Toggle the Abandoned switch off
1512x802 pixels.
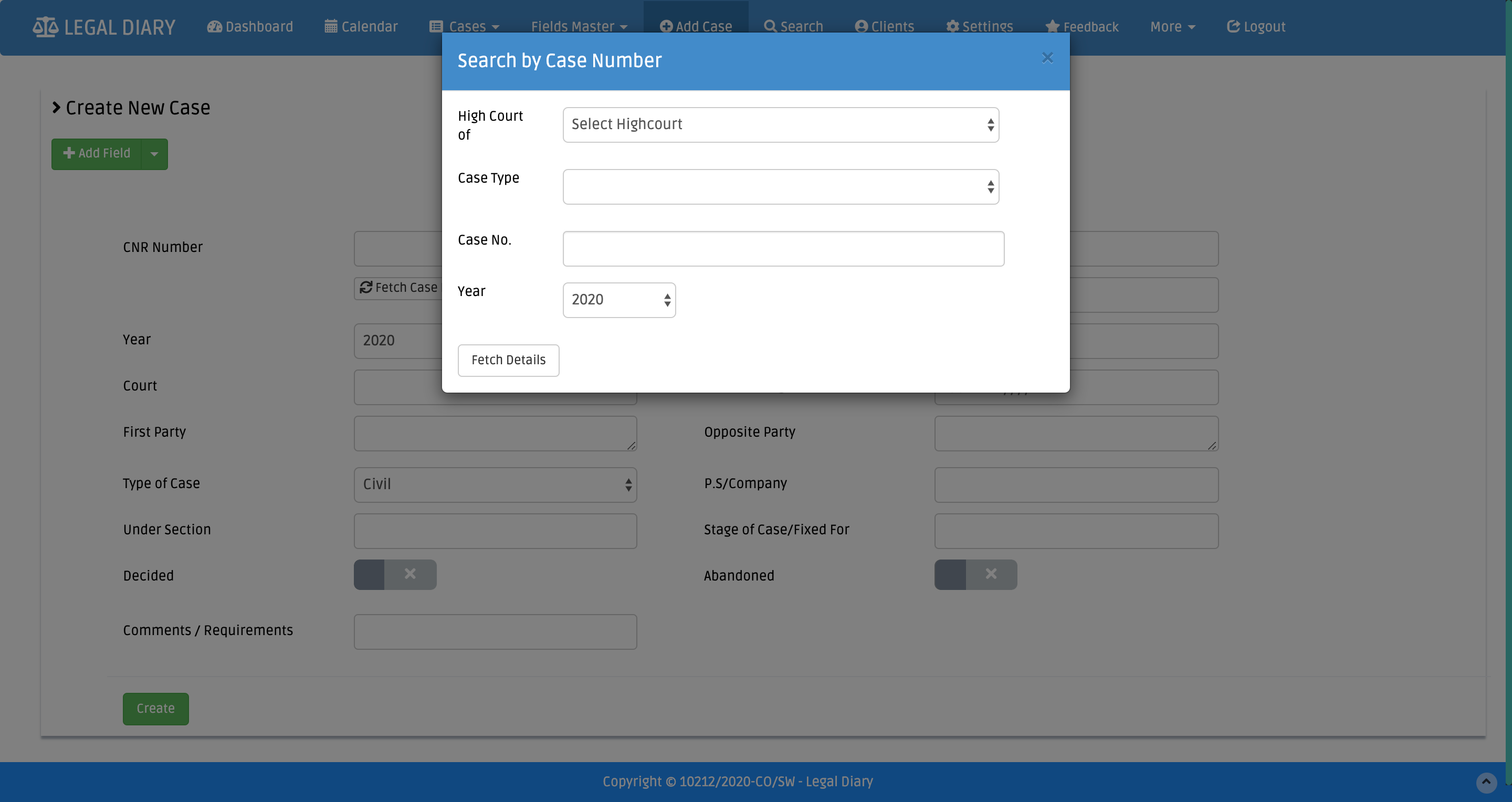point(975,574)
